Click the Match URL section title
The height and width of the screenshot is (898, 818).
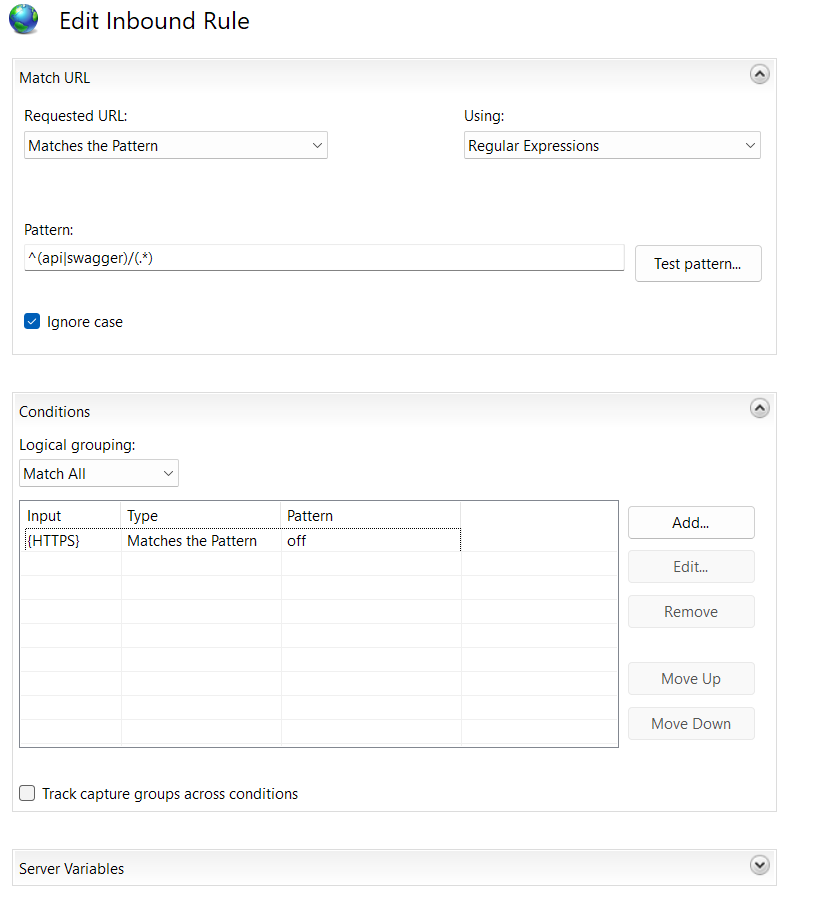[x=54, y=78]
